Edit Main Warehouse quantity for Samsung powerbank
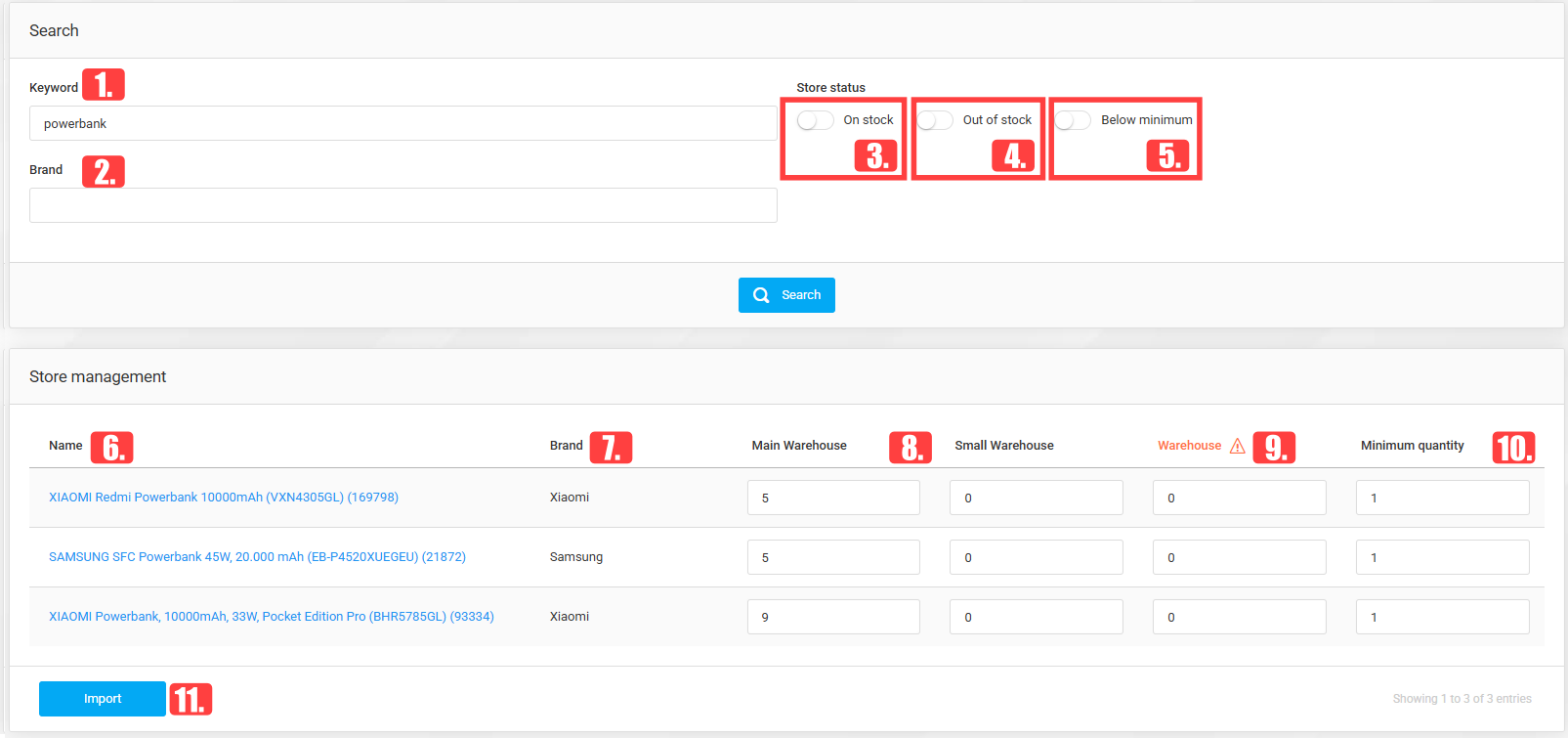Image resolution: width=1568 pixels, height=738 pixels. pyautogui.click(x=832, y=557)
